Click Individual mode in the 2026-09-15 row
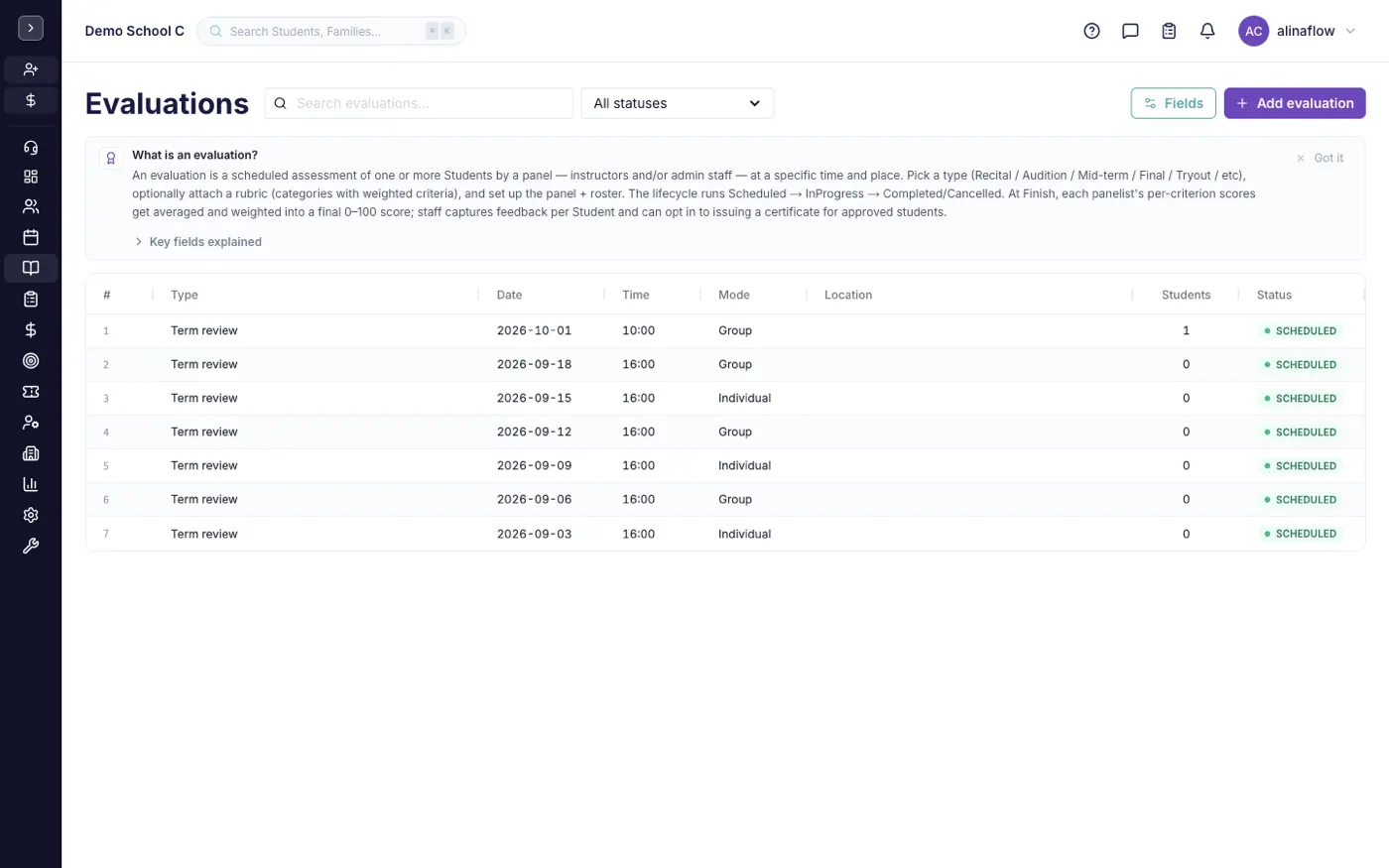This screenshot has height=868, width=1389. tap(744, 398)
